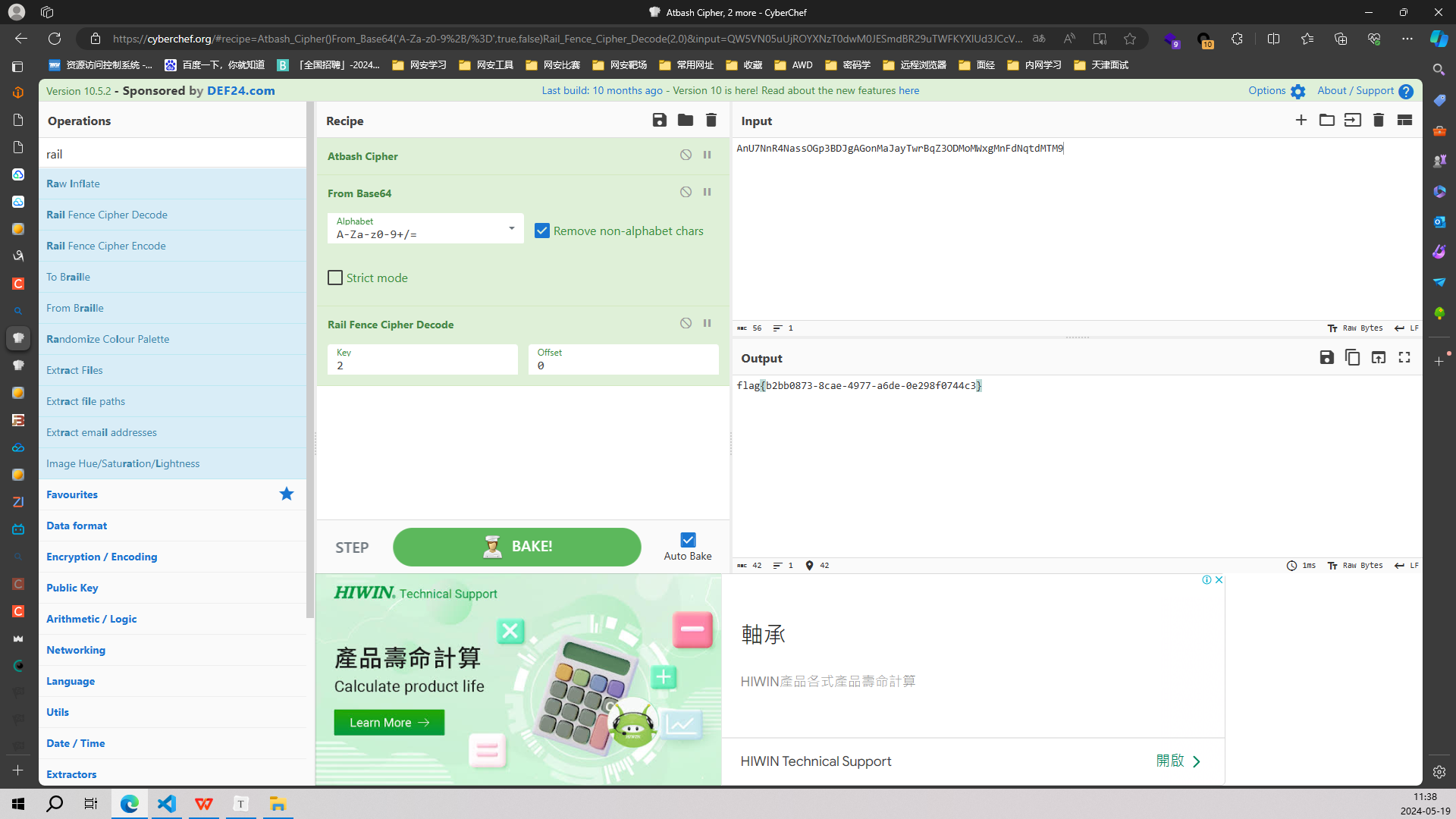Copy raw output to the clipboard
Viewport: 1456px width, 819px height.
[1352, 357]
